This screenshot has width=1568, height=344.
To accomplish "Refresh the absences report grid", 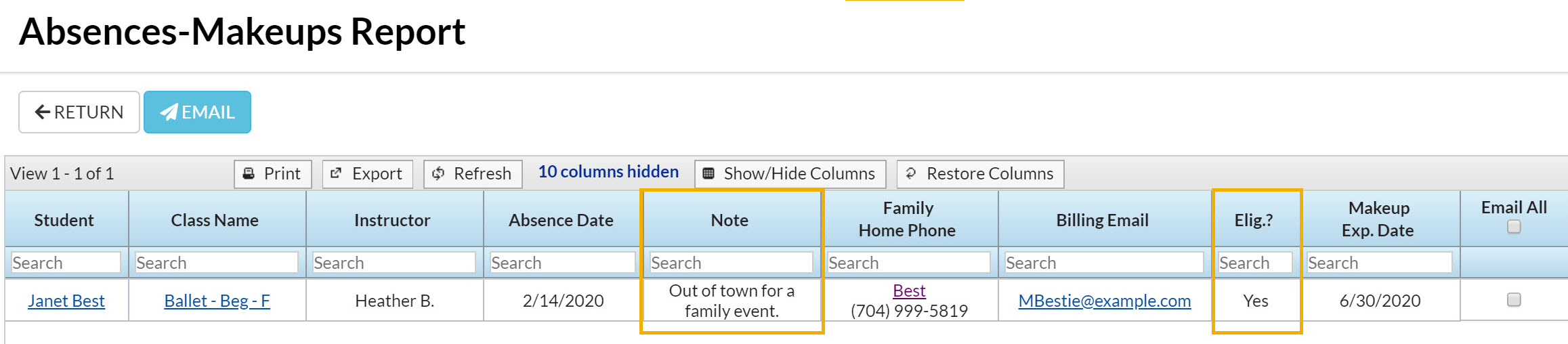I will coord(472,174).
